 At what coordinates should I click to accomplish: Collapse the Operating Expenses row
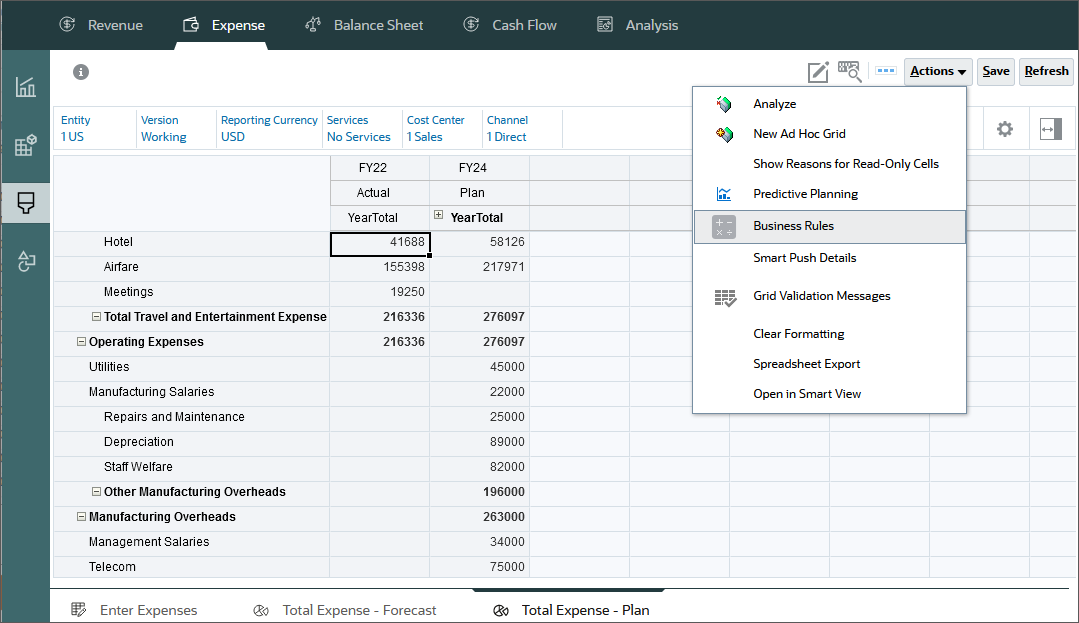(80, 341)
